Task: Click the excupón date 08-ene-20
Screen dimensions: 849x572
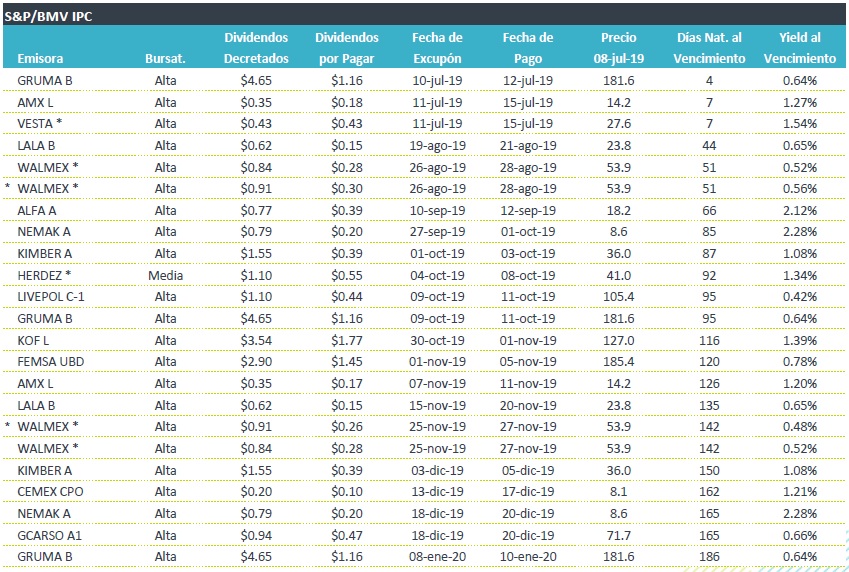Action: point(437,557)
